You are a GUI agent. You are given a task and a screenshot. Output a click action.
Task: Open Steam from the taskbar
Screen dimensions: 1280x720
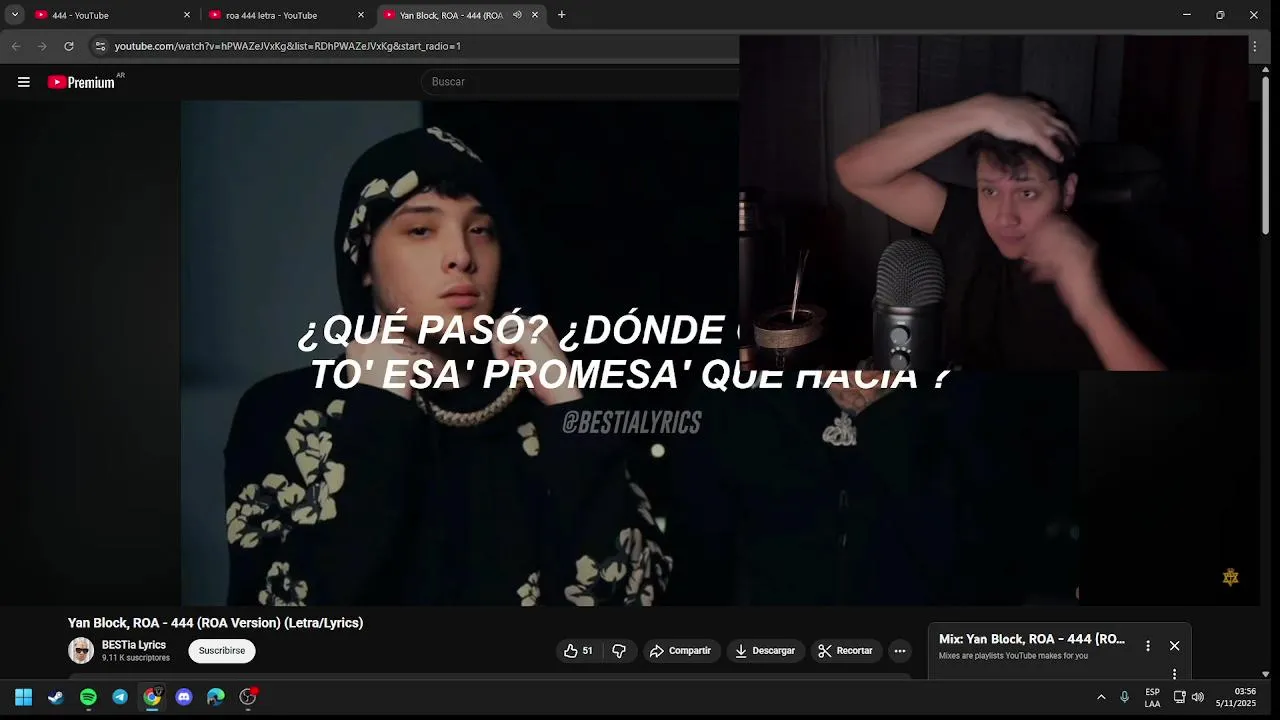[x=56, y=697]
